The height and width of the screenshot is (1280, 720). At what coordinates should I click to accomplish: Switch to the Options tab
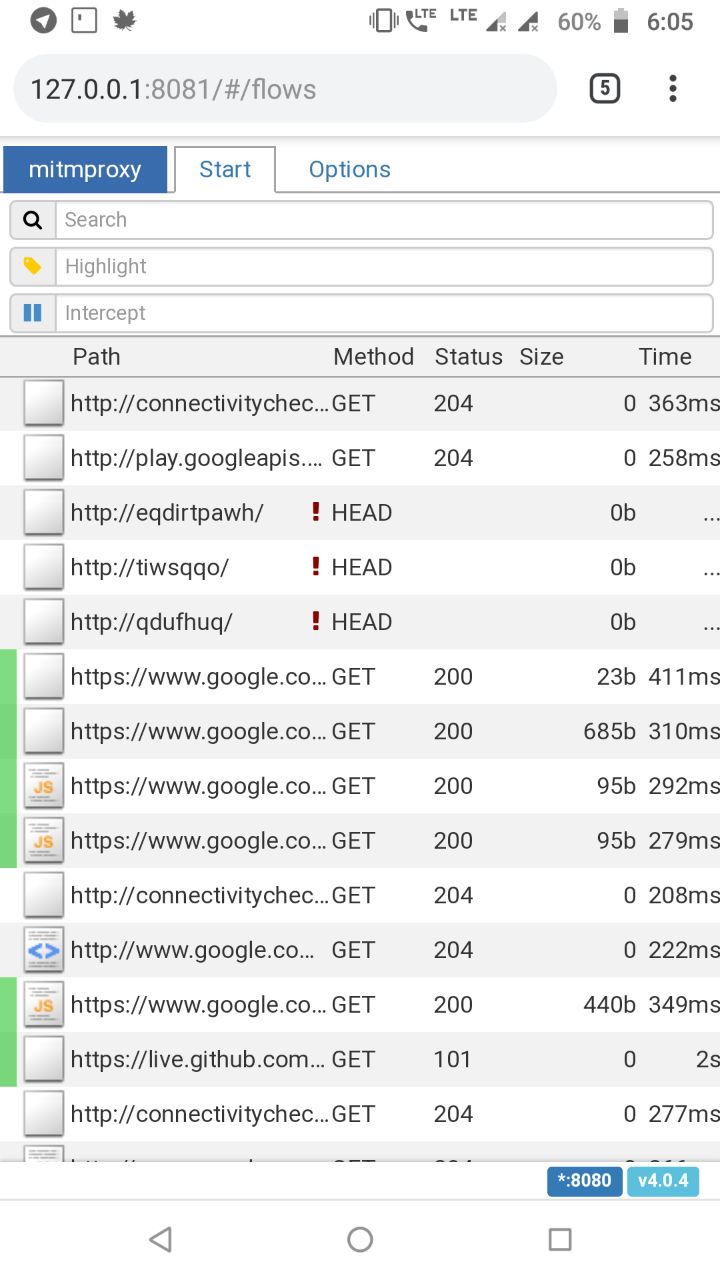[x=349, y=169]
